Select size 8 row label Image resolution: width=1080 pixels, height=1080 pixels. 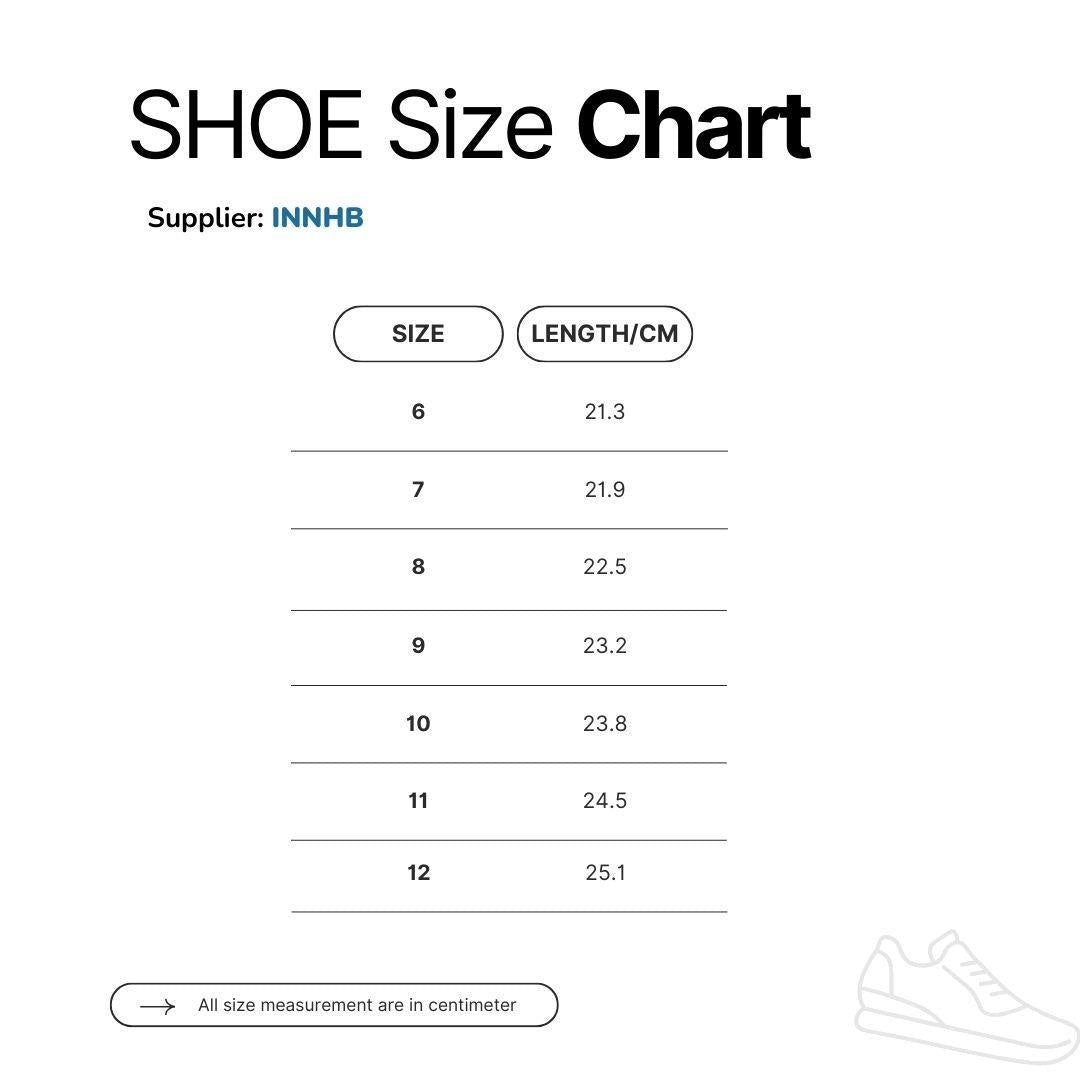418,567
